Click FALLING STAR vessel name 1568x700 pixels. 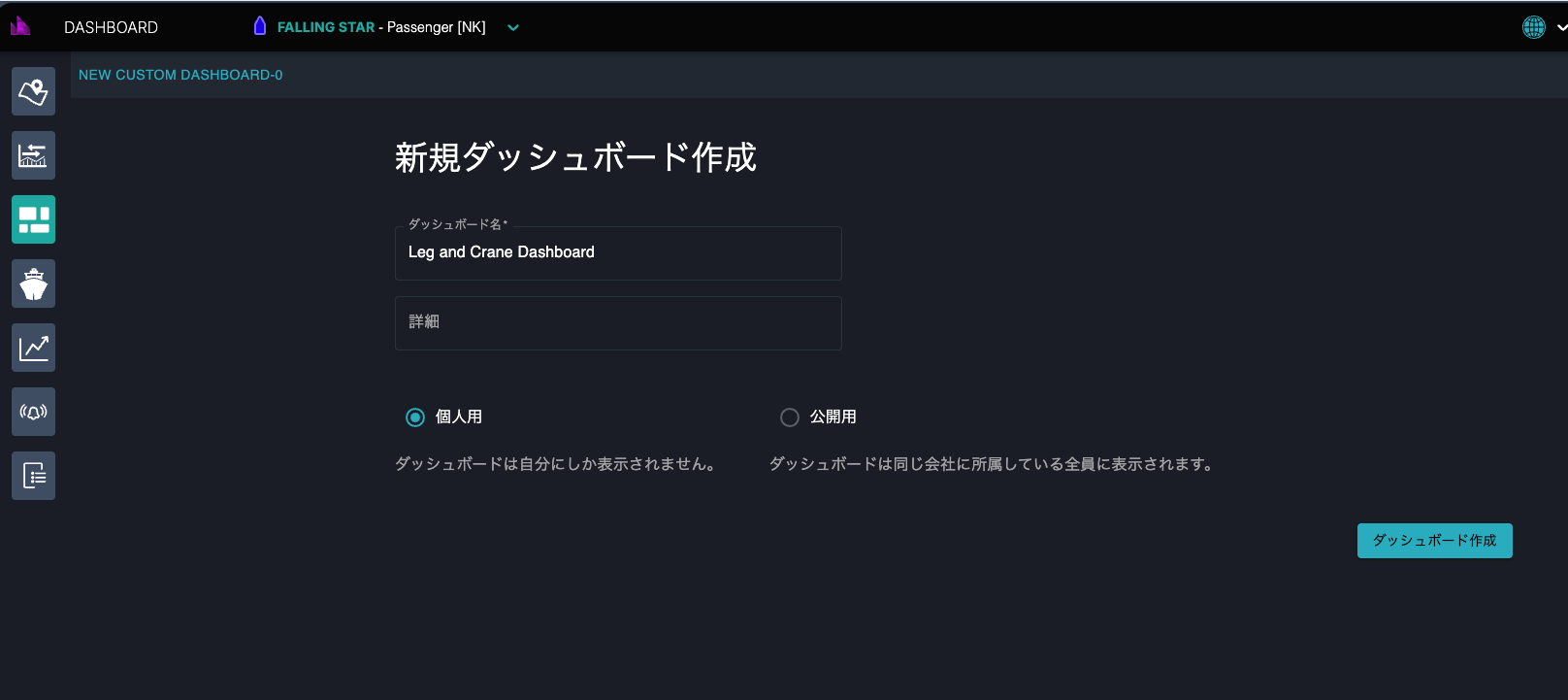326,27
